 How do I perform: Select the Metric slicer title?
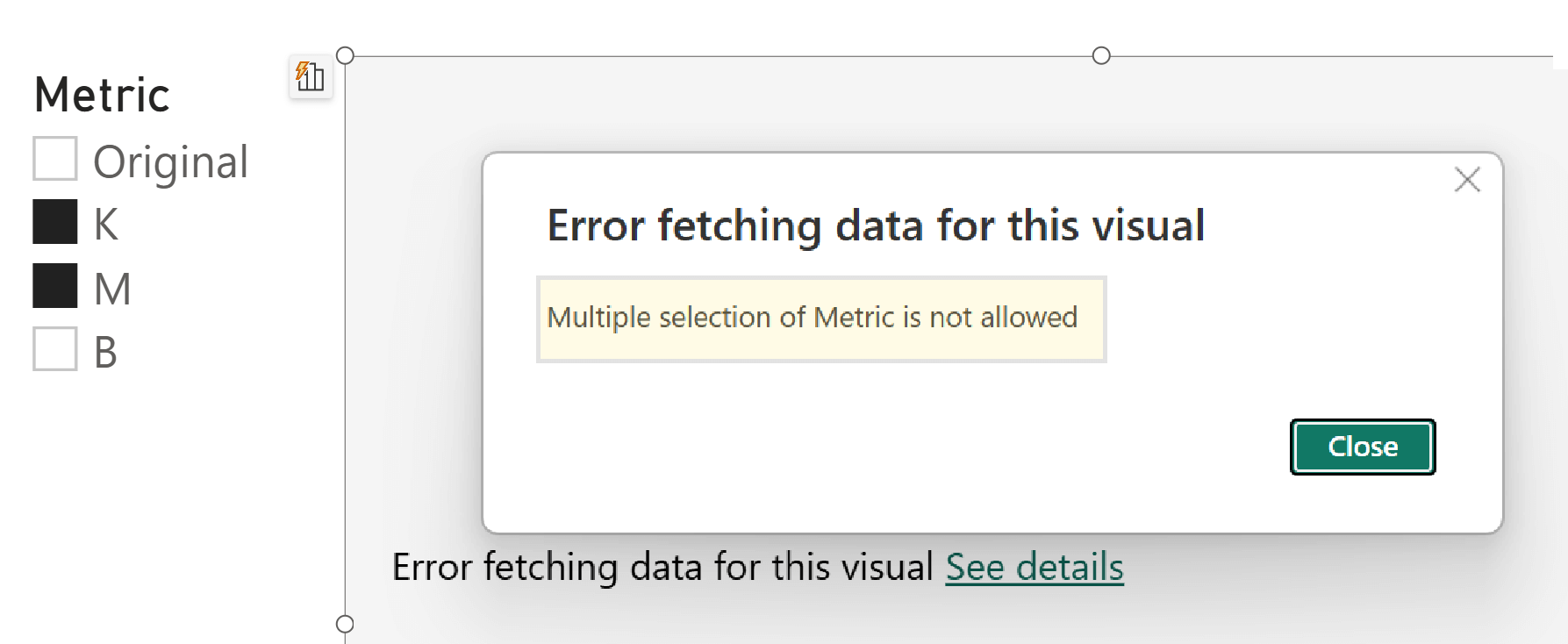[x=102, y=95]
